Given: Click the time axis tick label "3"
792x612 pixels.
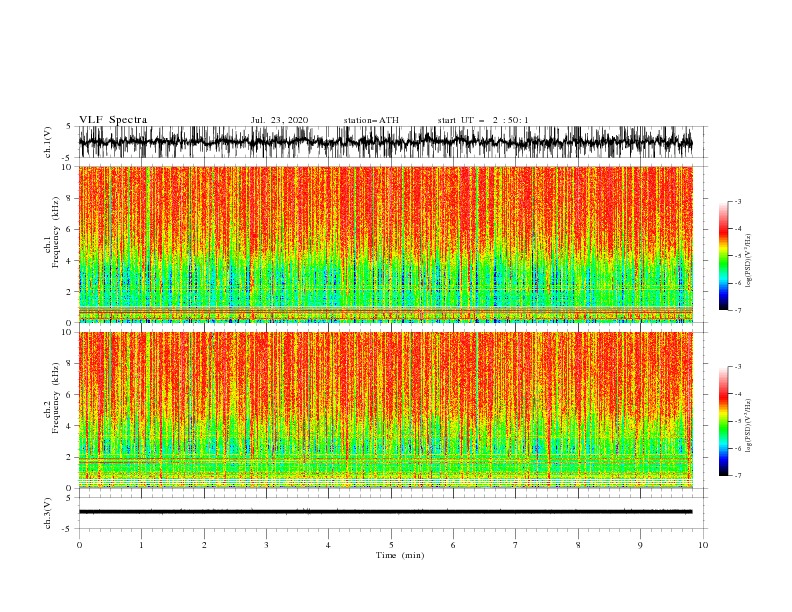Looking at the screenshot, I should (266, 545).
